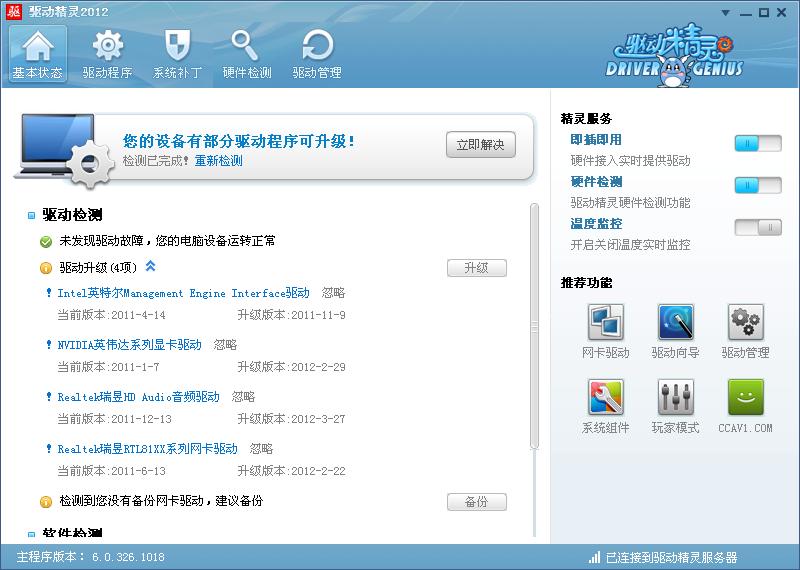Open Realtek瑞昱HD Audio音频驱动 link
800x570 pixels.
click(138, 397)
